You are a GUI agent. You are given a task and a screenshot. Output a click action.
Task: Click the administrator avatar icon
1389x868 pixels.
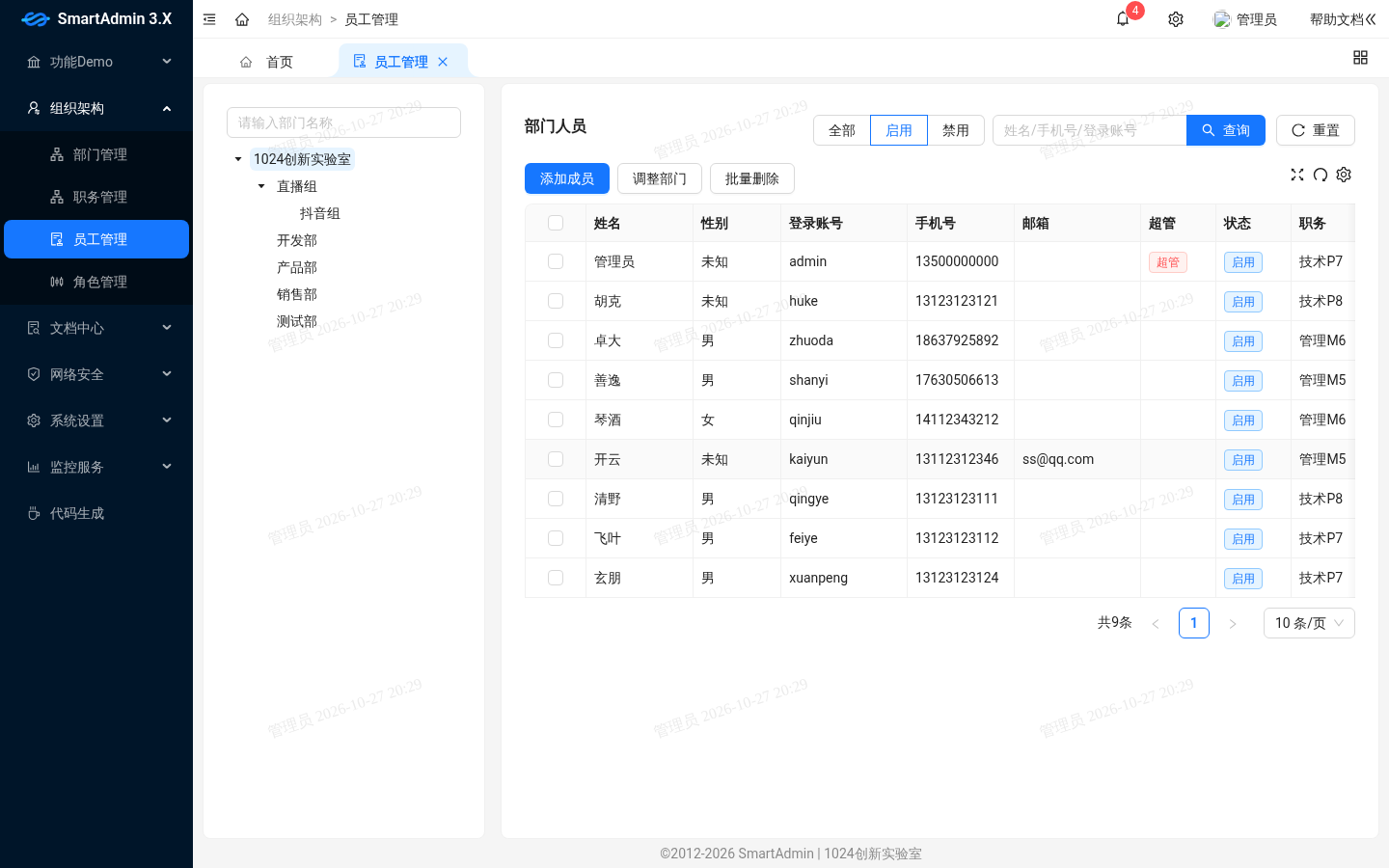(x=1222, y=19)
